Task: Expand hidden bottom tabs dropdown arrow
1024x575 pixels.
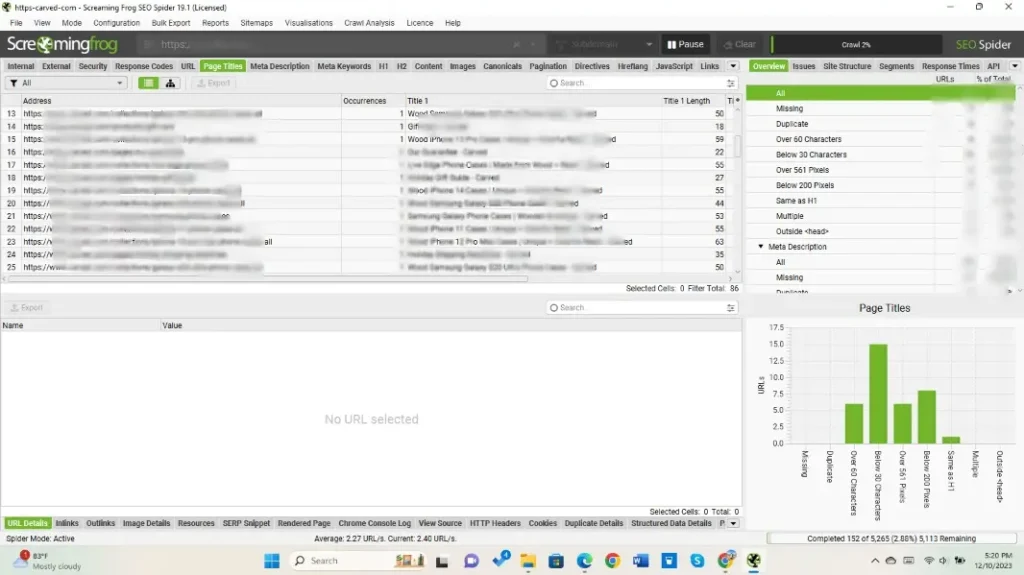Action: click(x=733, y=523)
